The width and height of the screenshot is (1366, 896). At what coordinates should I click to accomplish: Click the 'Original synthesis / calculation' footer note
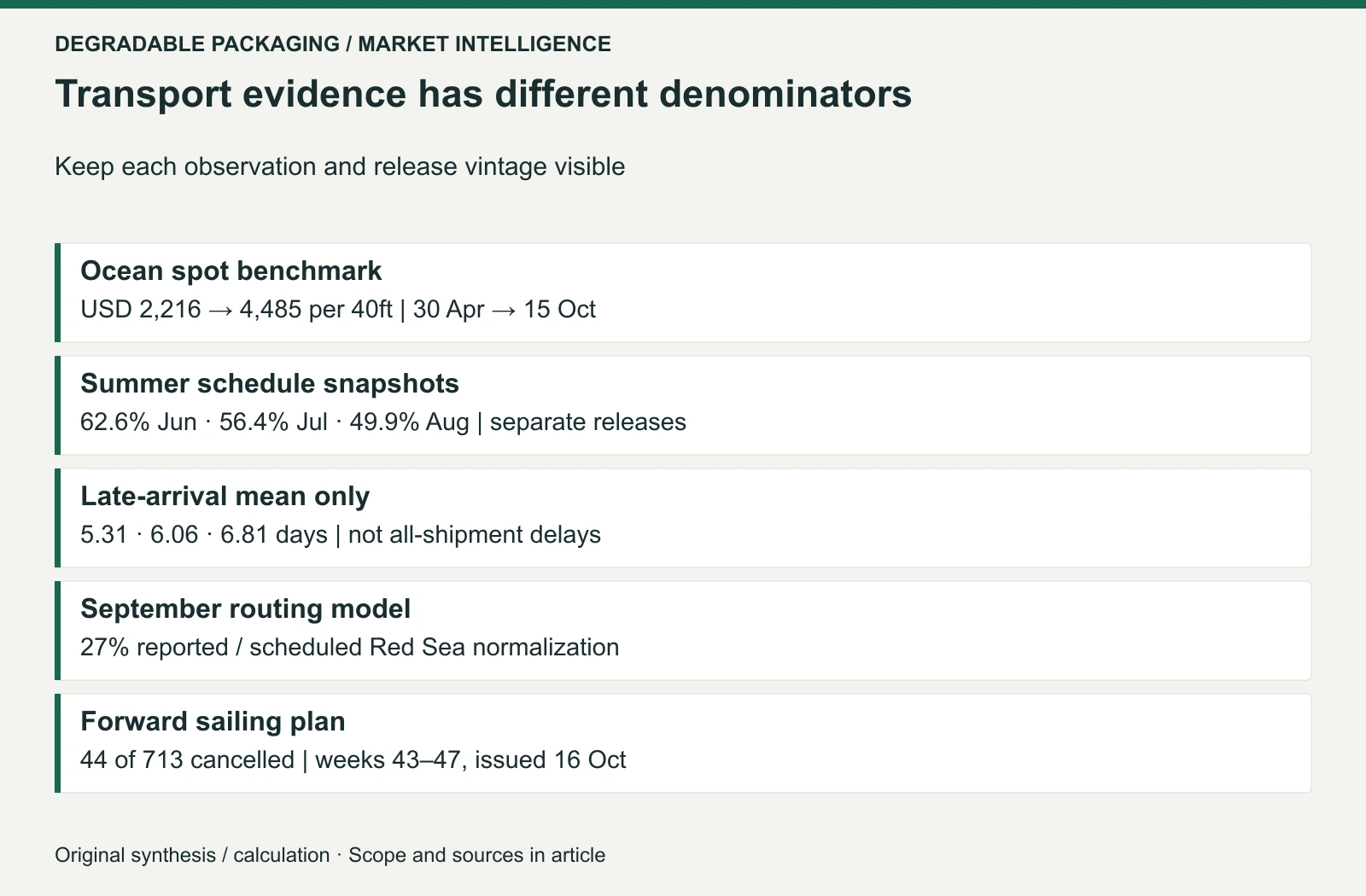330,855
